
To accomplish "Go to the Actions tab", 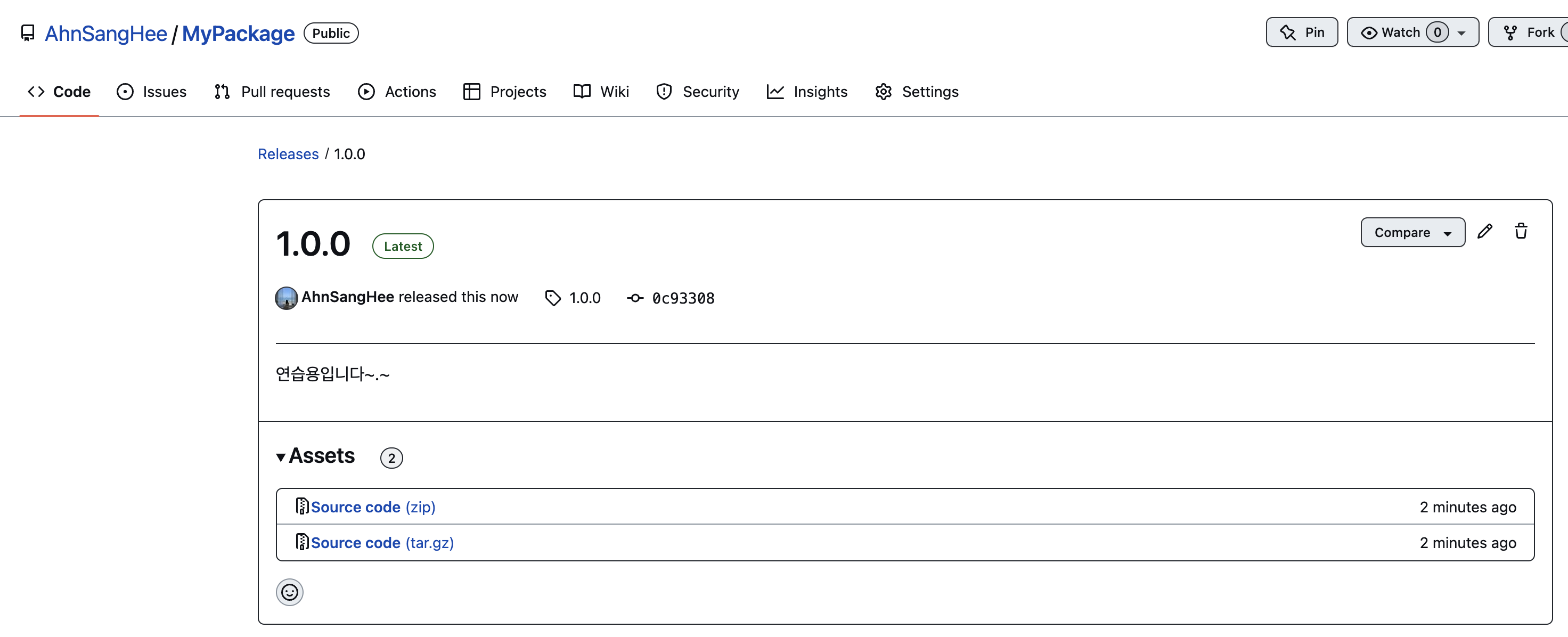I will tap(397, 92).
